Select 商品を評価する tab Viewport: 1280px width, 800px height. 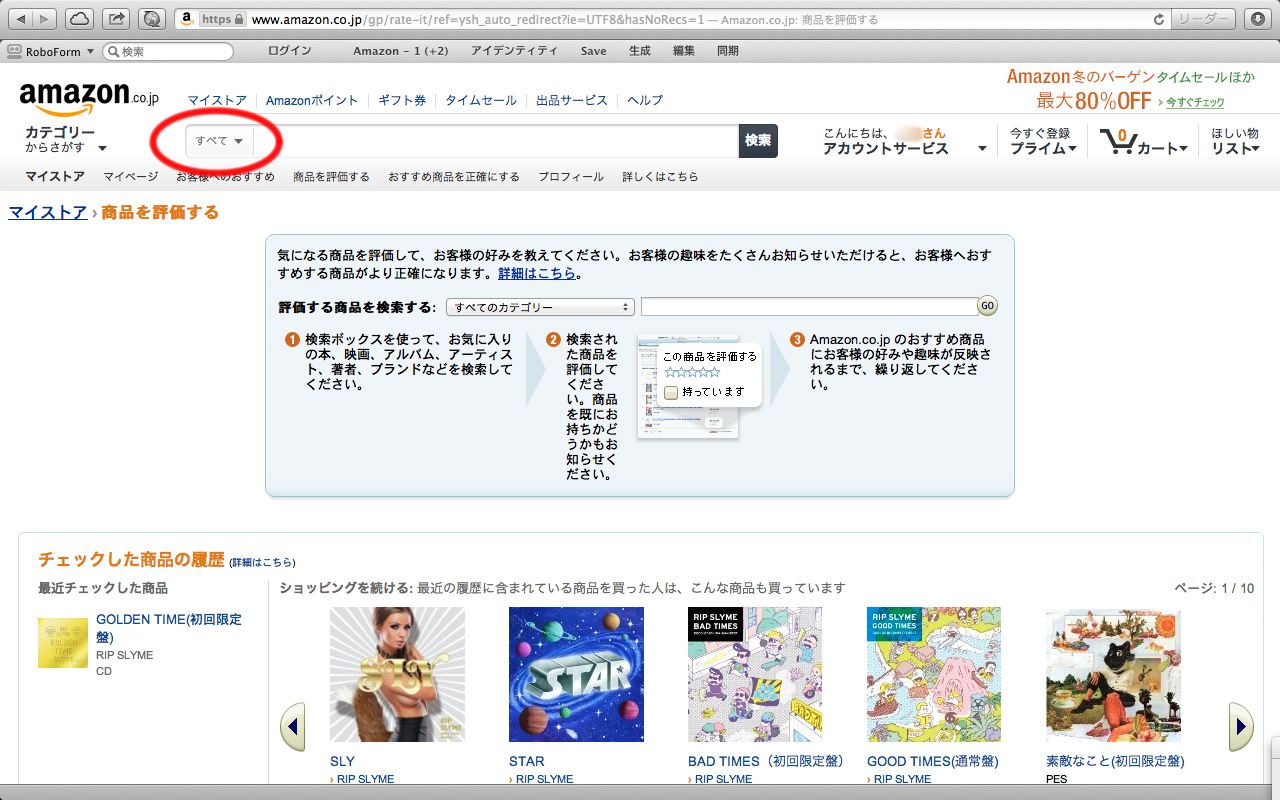coord(331,177)
